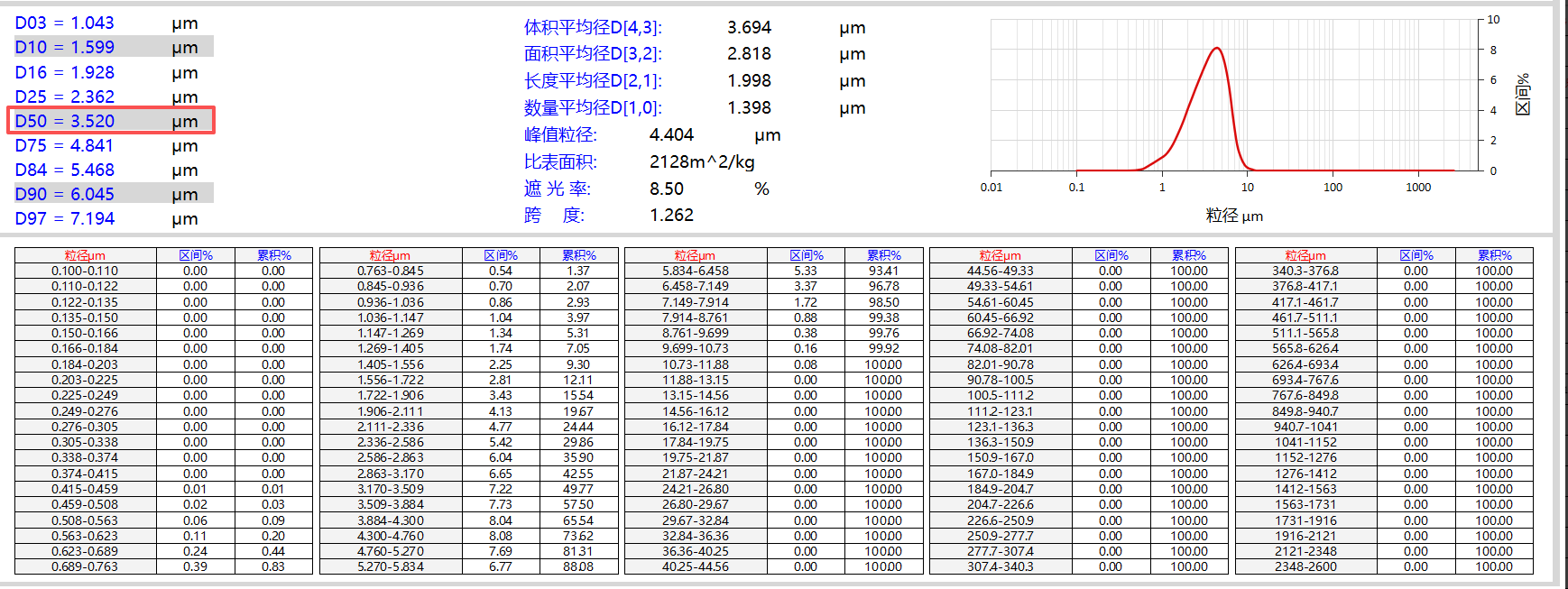Click the interval percentage cell 5.33

pyautogui.click(x=806, y=271)
